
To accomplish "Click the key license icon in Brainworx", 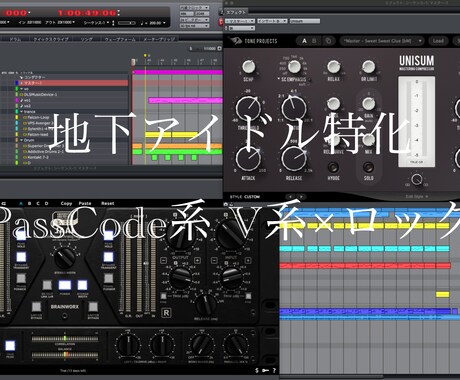I will pyautogui.click(x=265, y=370).
